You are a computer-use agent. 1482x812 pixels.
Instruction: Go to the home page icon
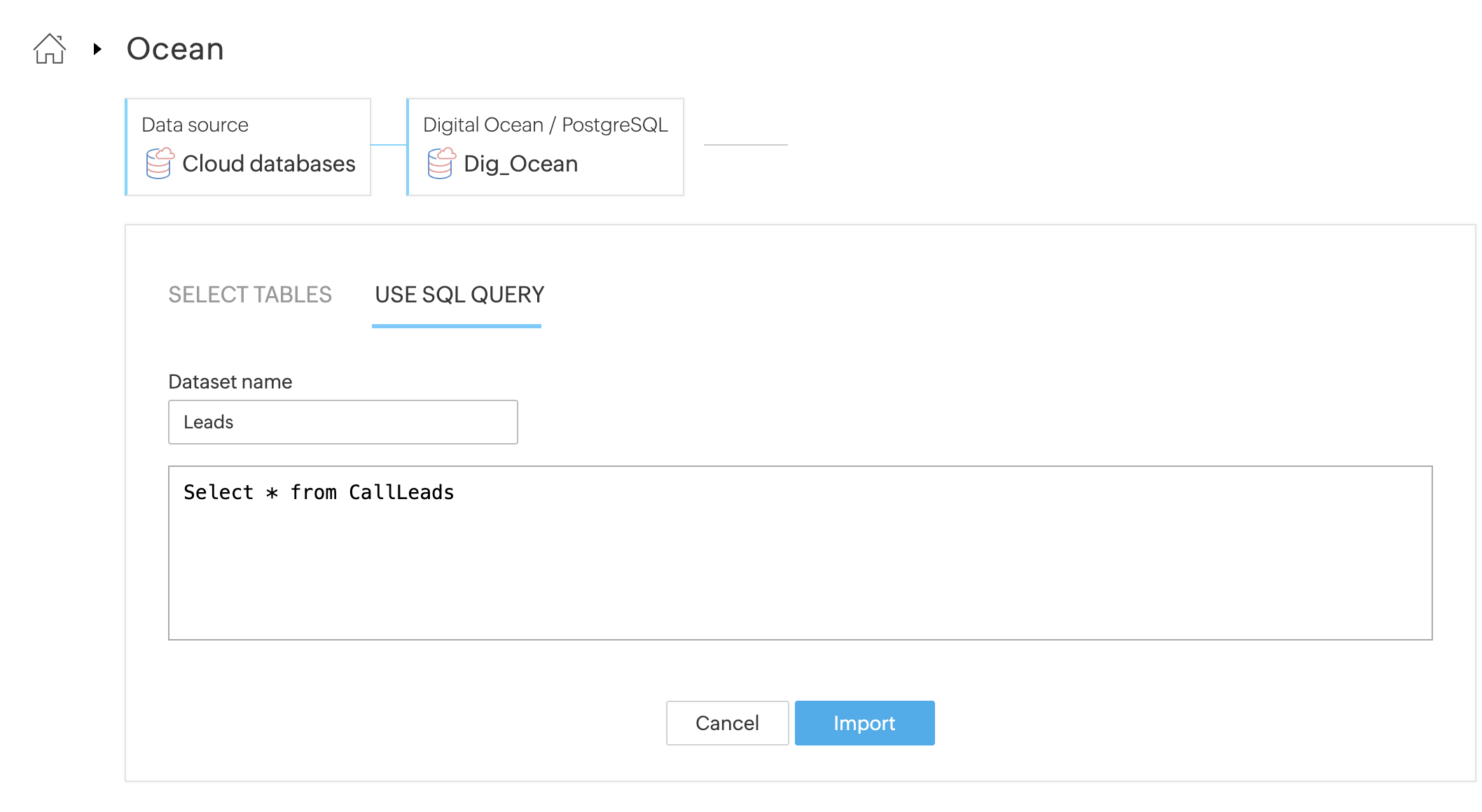(x=50, y=49)
